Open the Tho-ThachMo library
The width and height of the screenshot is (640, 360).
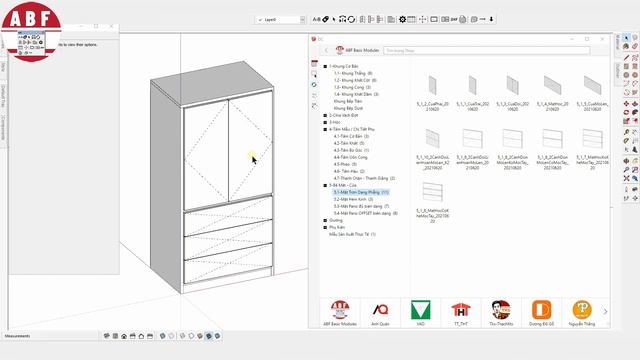click(501, 313)
